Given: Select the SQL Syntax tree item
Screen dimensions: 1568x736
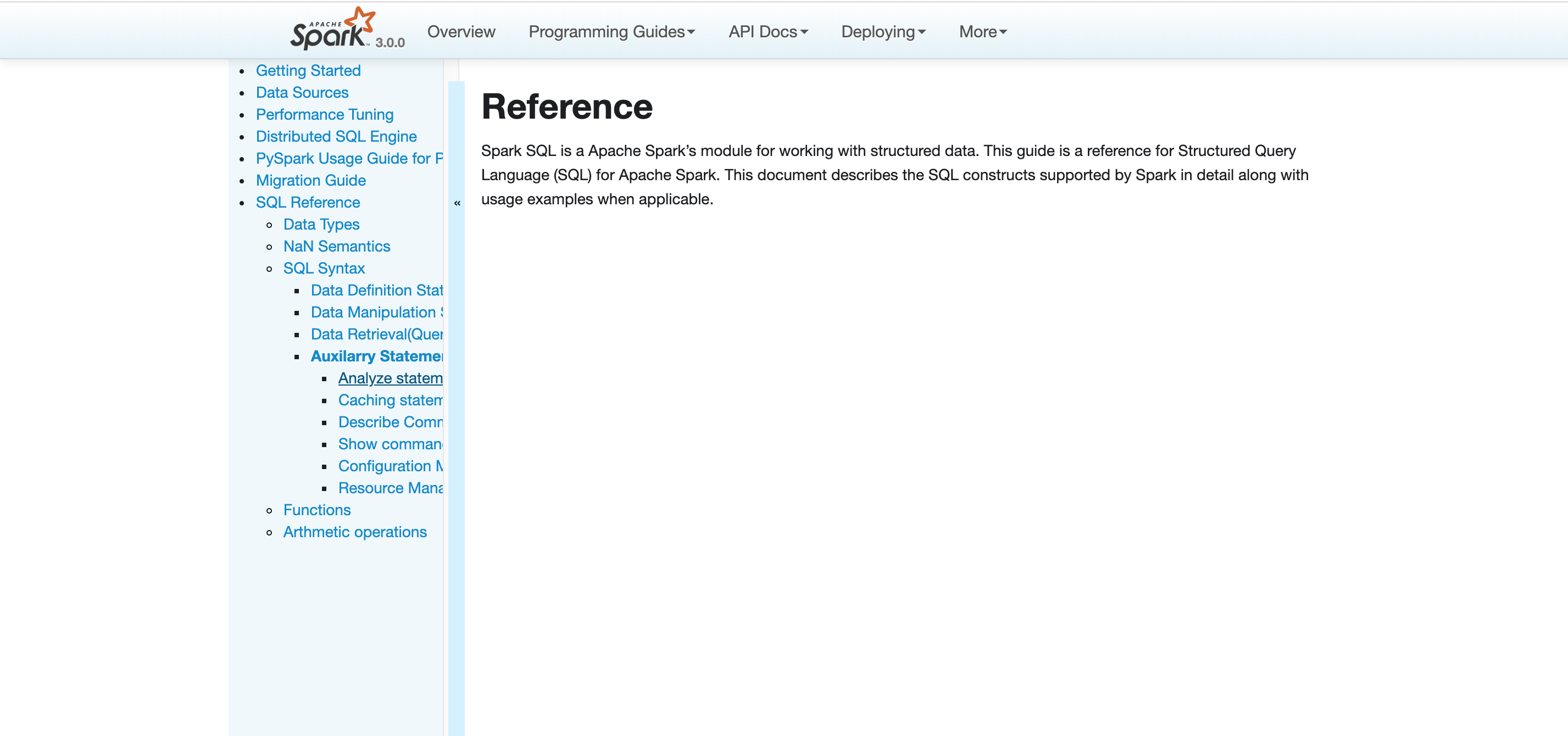Looking at the screenshot, I should (x=324, y=268).
